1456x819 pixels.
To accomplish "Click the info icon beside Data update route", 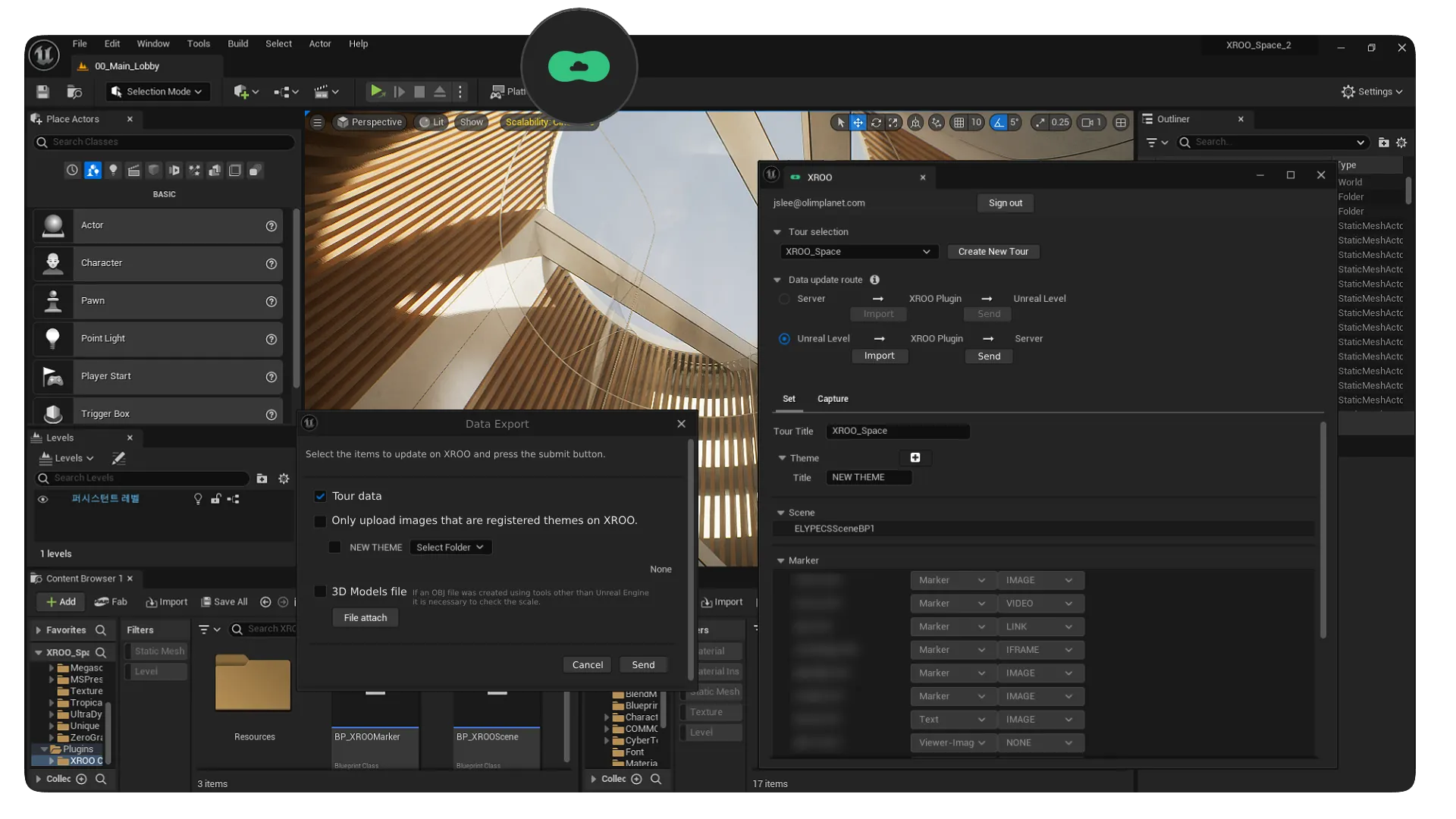I will 874,280.
